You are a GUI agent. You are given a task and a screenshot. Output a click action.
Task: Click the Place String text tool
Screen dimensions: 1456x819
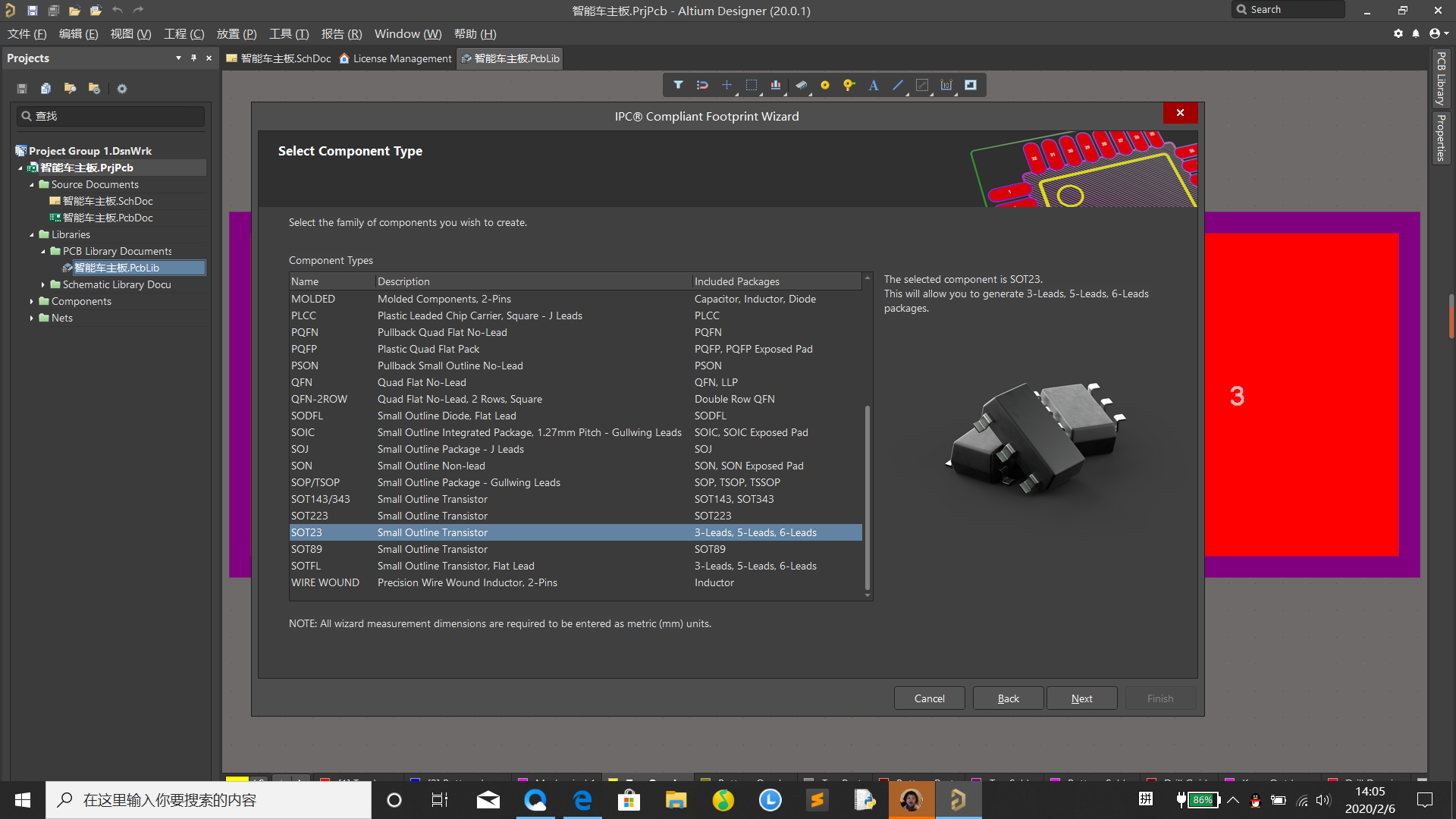[x=873, y=85]
